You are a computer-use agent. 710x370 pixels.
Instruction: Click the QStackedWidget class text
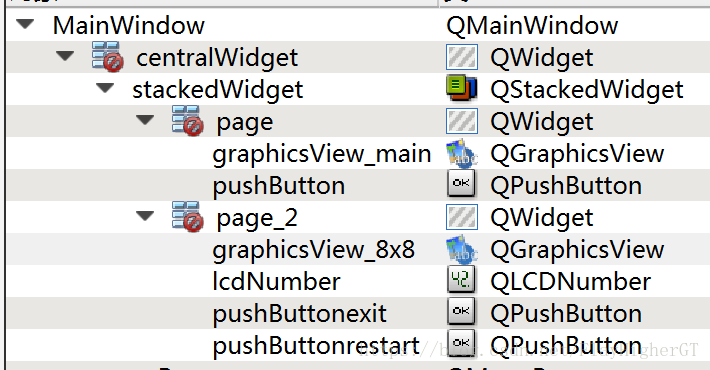pos(587,90)
